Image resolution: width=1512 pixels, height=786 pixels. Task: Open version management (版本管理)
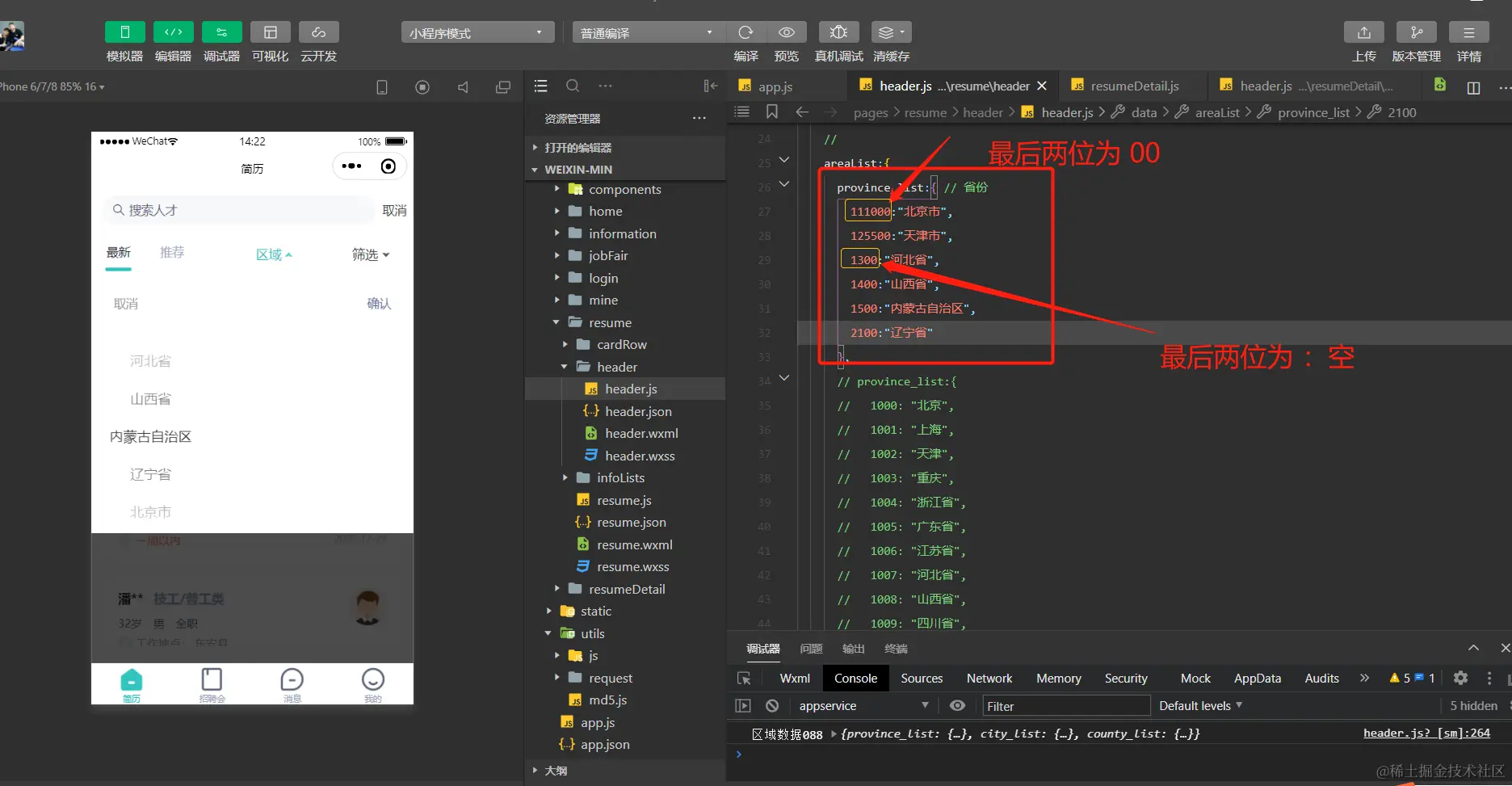click(1416, 32)
